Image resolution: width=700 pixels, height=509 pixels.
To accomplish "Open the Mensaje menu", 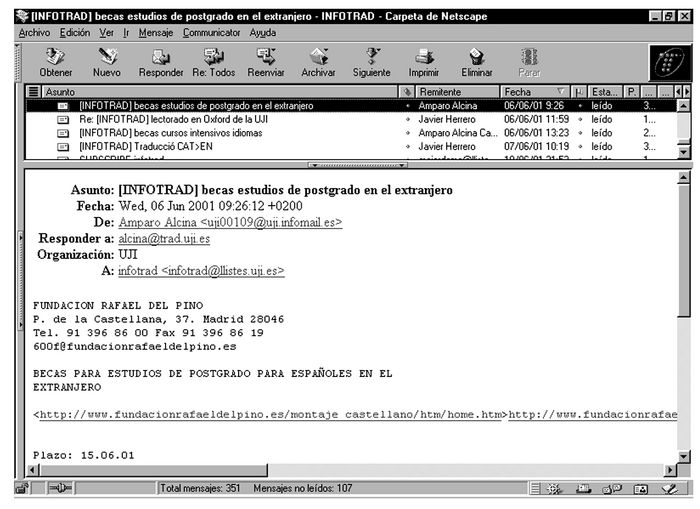I will (x=155, y=33).
